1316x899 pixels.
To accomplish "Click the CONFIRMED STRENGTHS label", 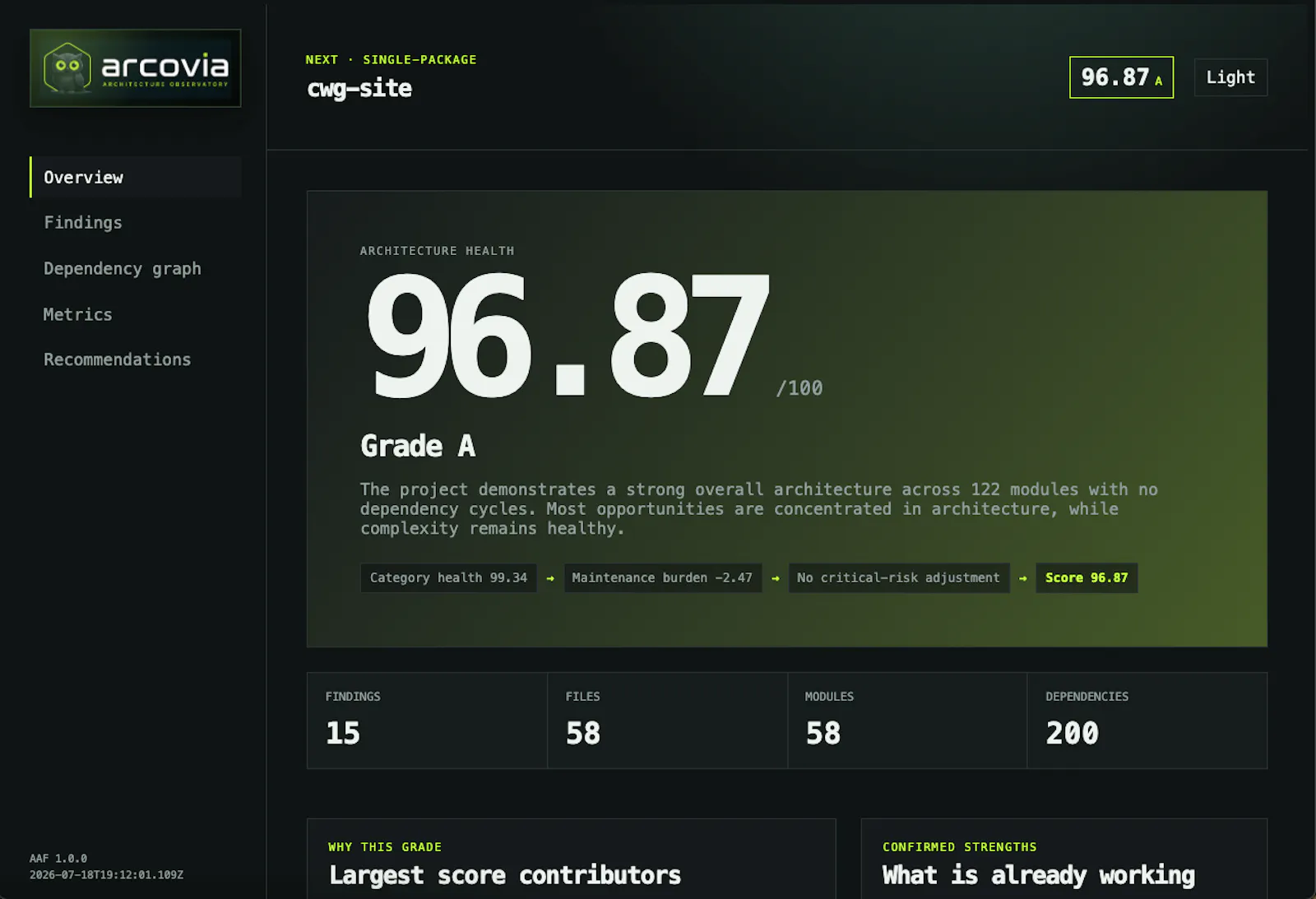I will (x=959, y=847).
